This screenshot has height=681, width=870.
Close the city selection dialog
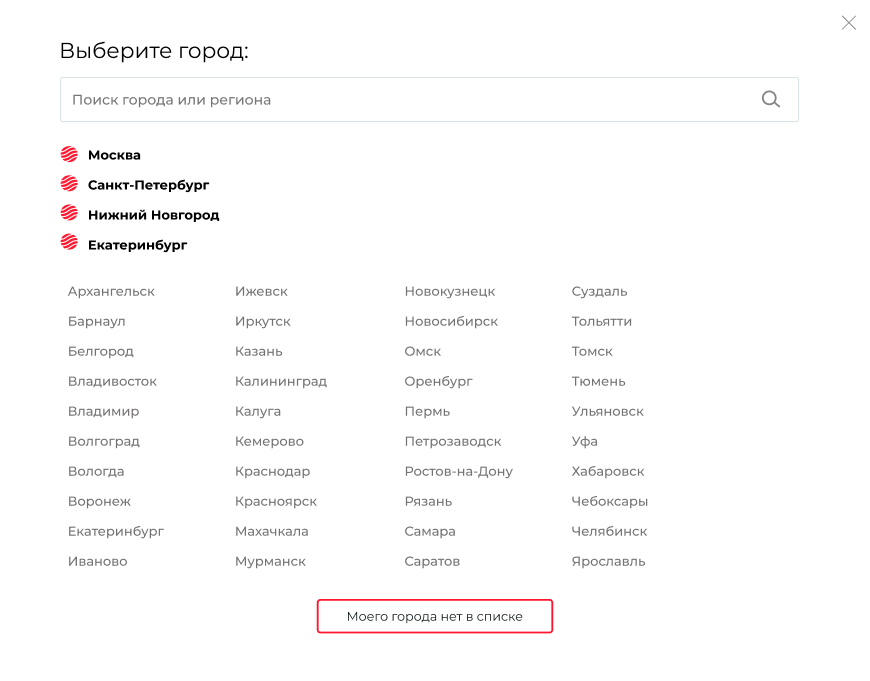(x=848, y=23)
